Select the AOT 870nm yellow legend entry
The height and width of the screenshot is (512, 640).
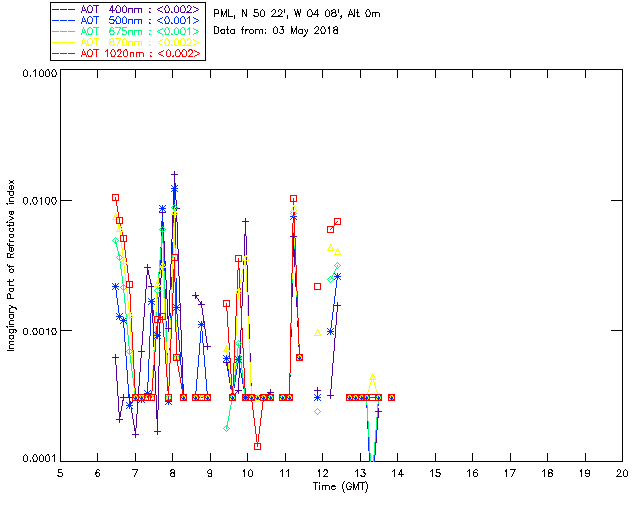pyautogui.click(x=126, y=42)
